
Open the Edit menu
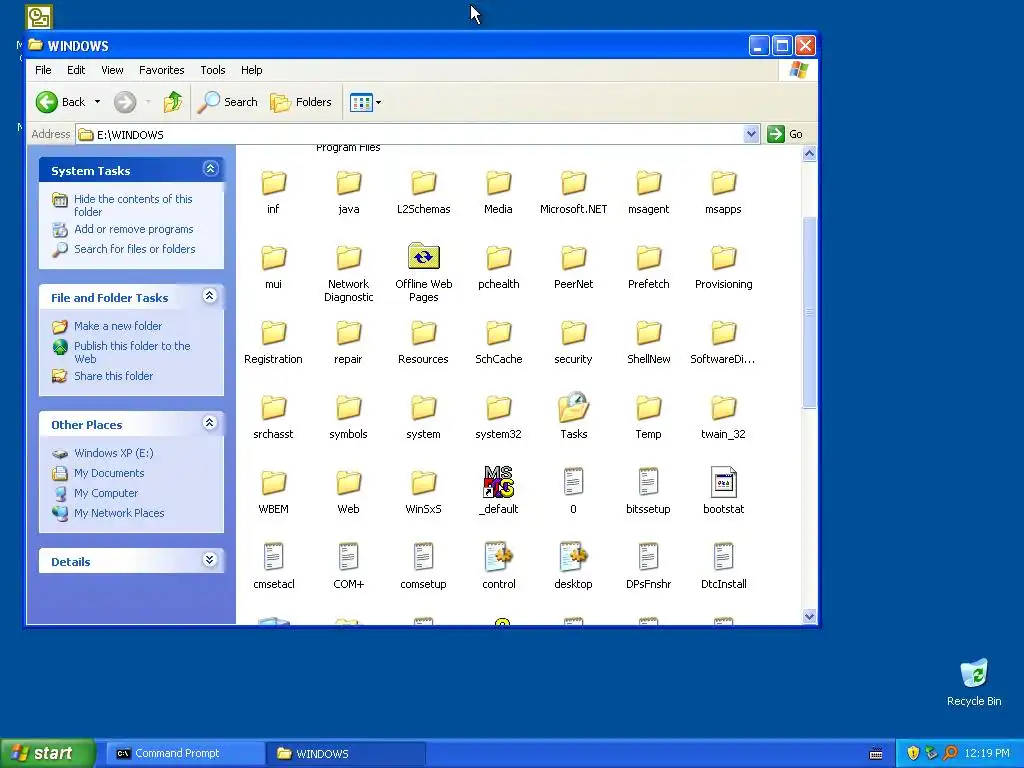pos(76,70)
